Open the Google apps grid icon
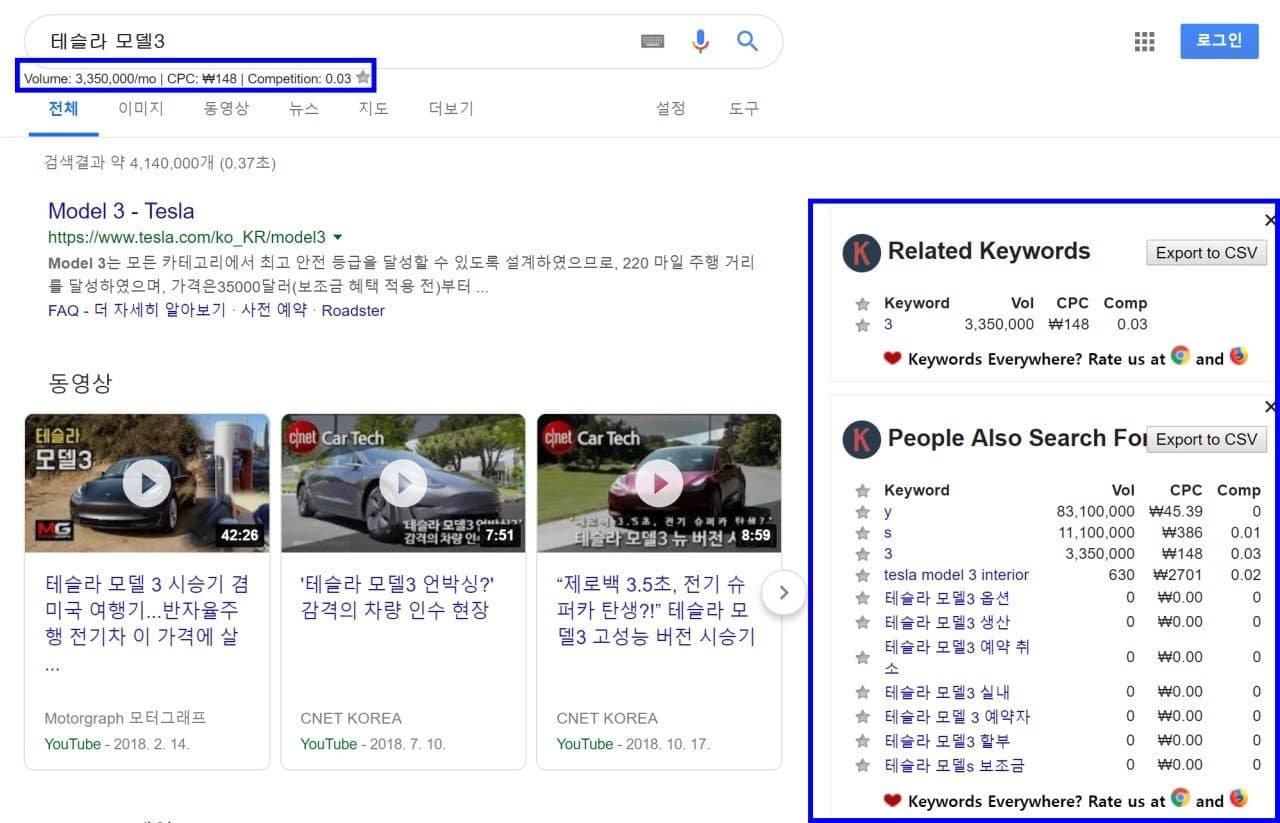 click(x=1144, y=41)
